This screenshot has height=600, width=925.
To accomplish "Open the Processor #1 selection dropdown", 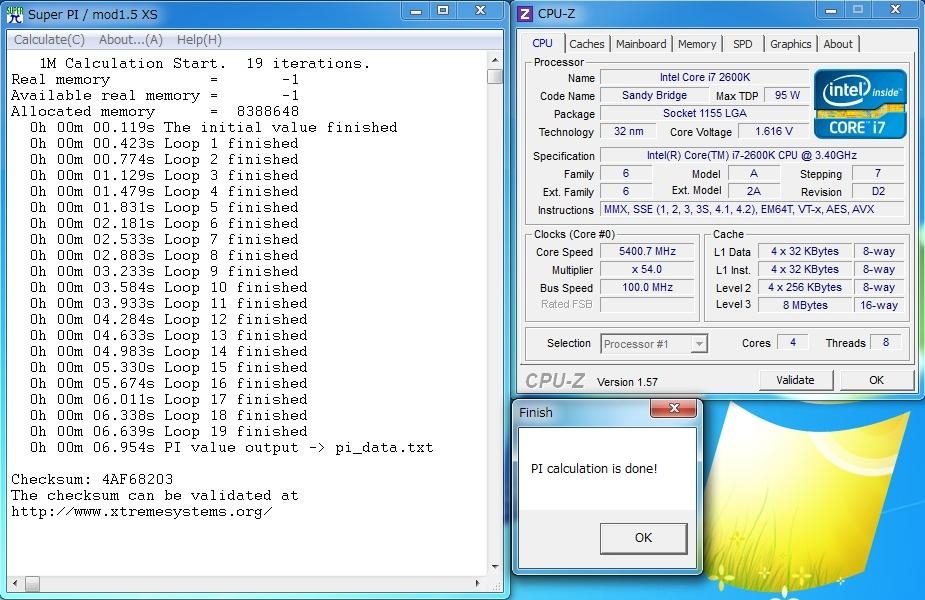I will click(x=654, y=343).
